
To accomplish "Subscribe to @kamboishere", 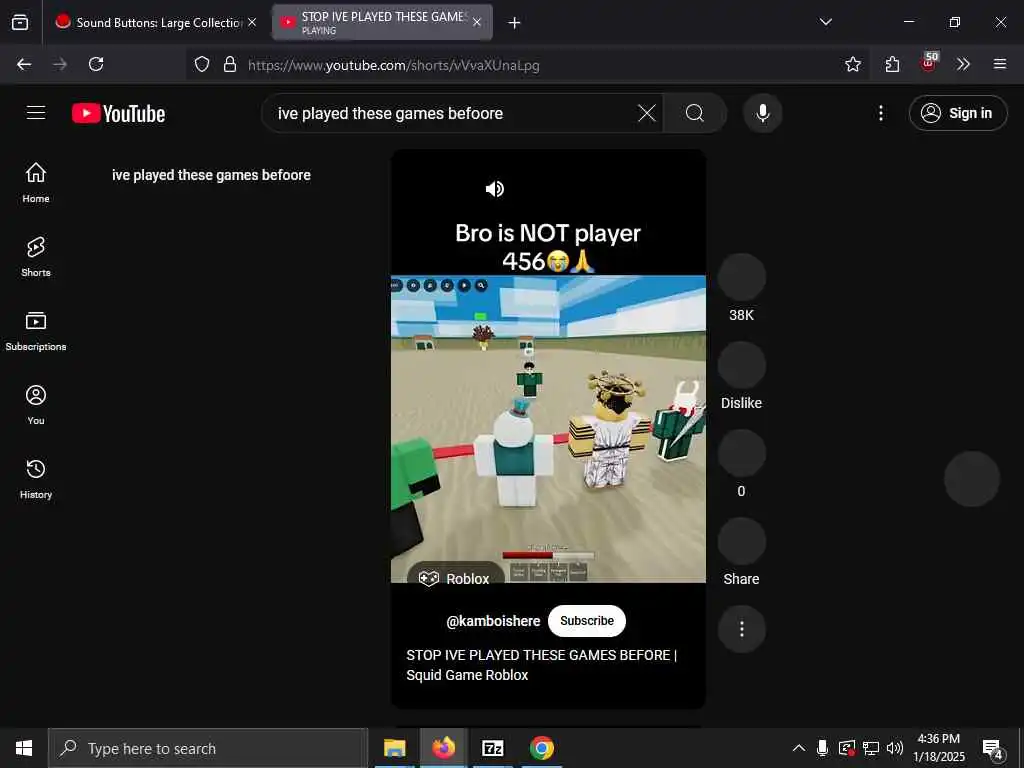I will click(586, 621).
